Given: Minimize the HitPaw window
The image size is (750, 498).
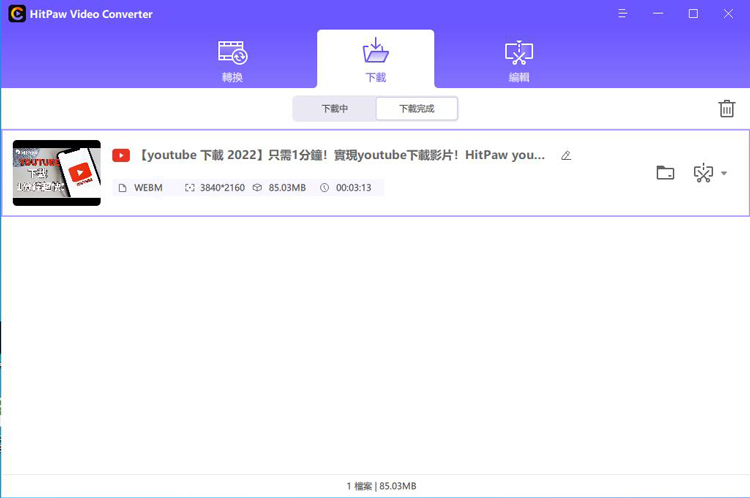Looking at the screenshot, I should point(658,13).
